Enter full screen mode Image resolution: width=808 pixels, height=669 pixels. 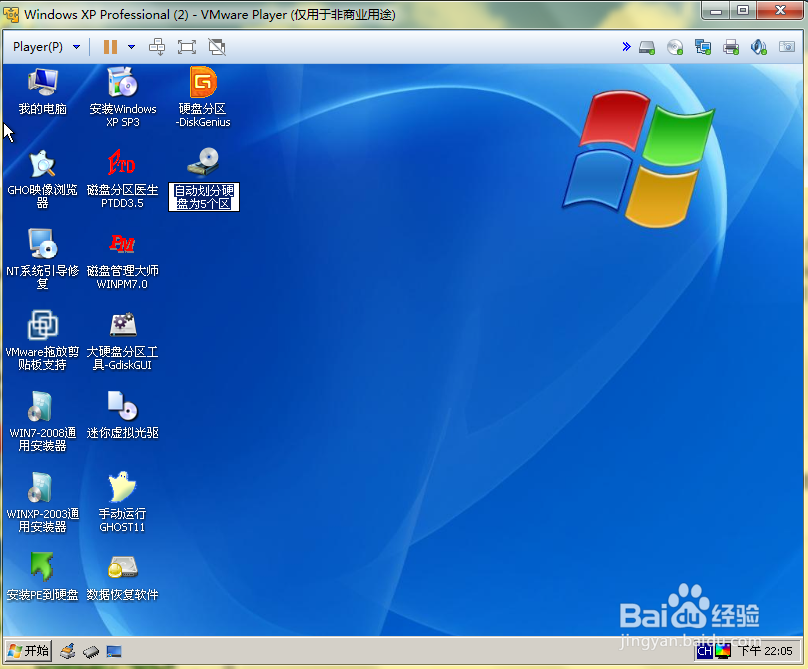[x=187, y=47]
